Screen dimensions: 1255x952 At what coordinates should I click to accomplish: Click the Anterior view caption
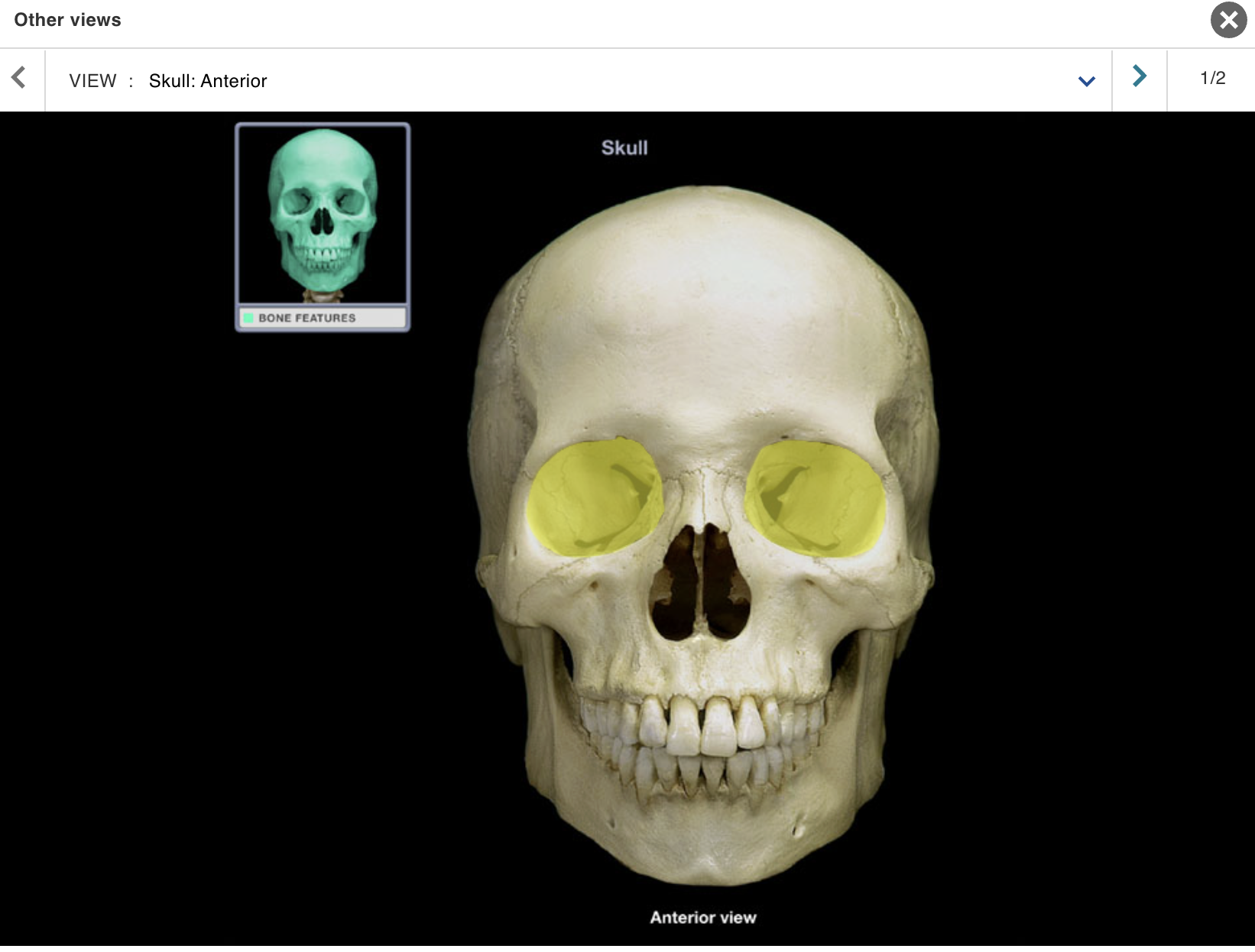tap(702, 917)
